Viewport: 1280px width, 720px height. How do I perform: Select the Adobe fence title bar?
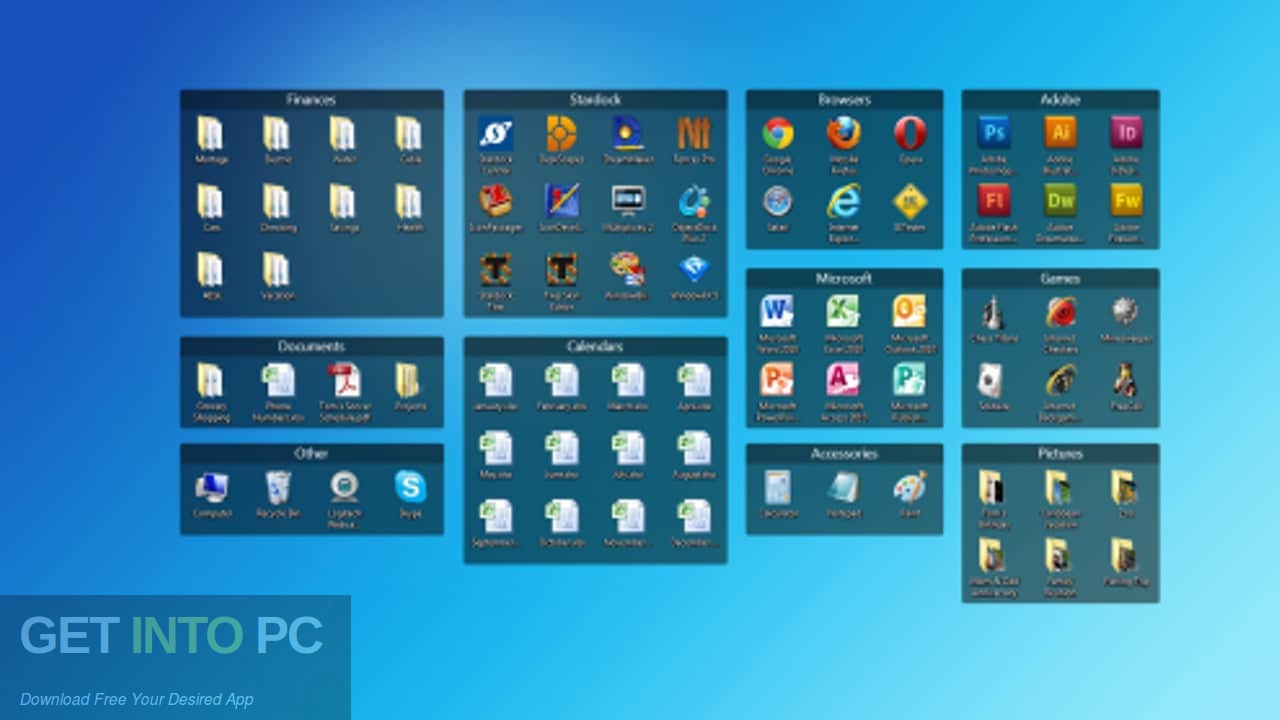pos(1060,99)
